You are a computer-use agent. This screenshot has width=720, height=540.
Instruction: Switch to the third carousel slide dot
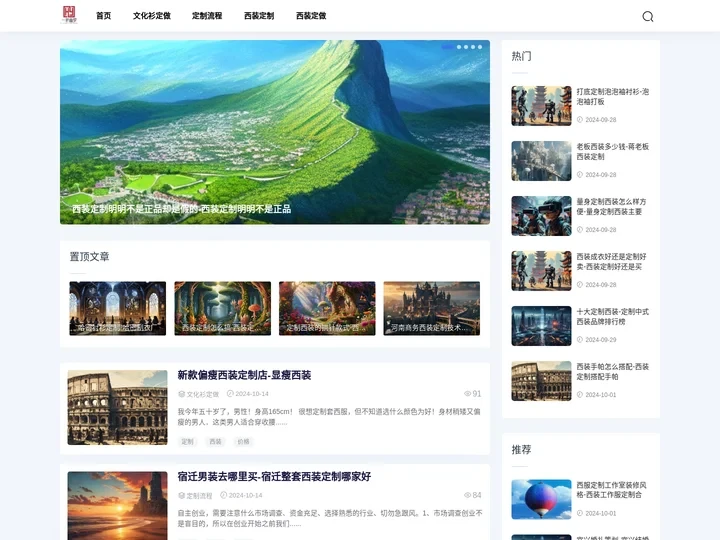pos(466,47)
